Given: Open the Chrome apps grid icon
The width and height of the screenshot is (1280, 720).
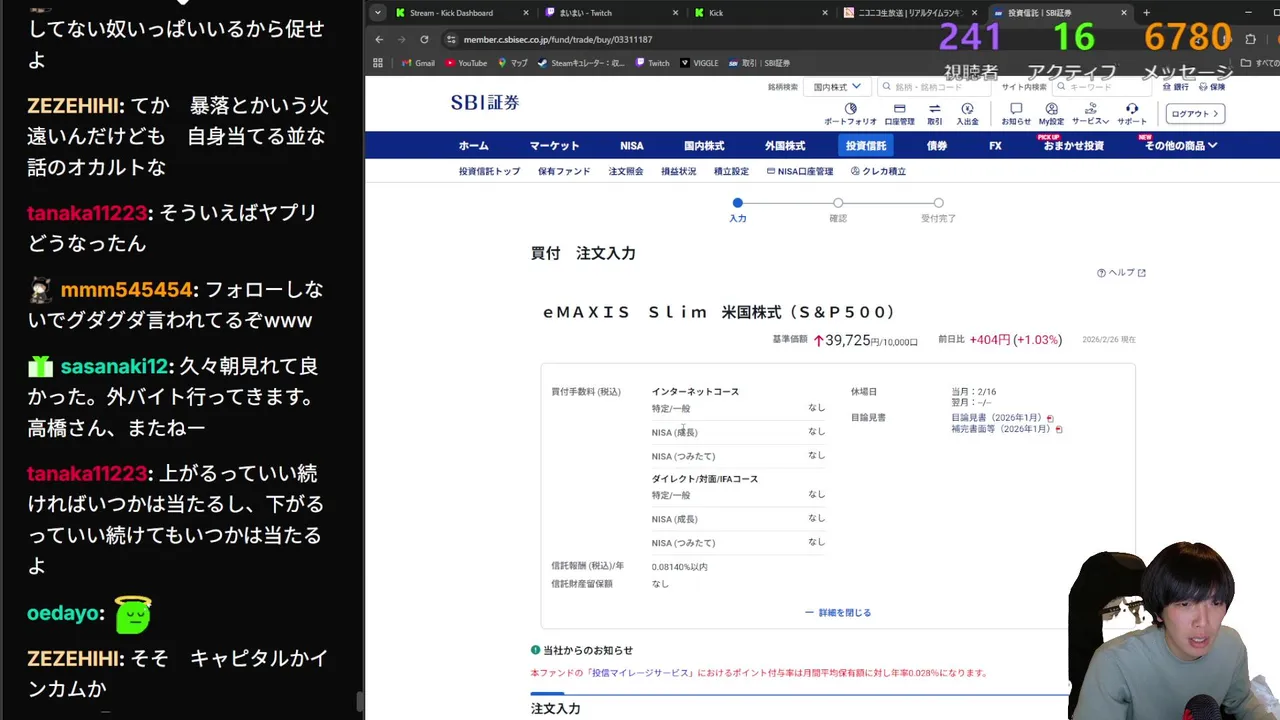Looking at the screenshot, I should (378, 63).
